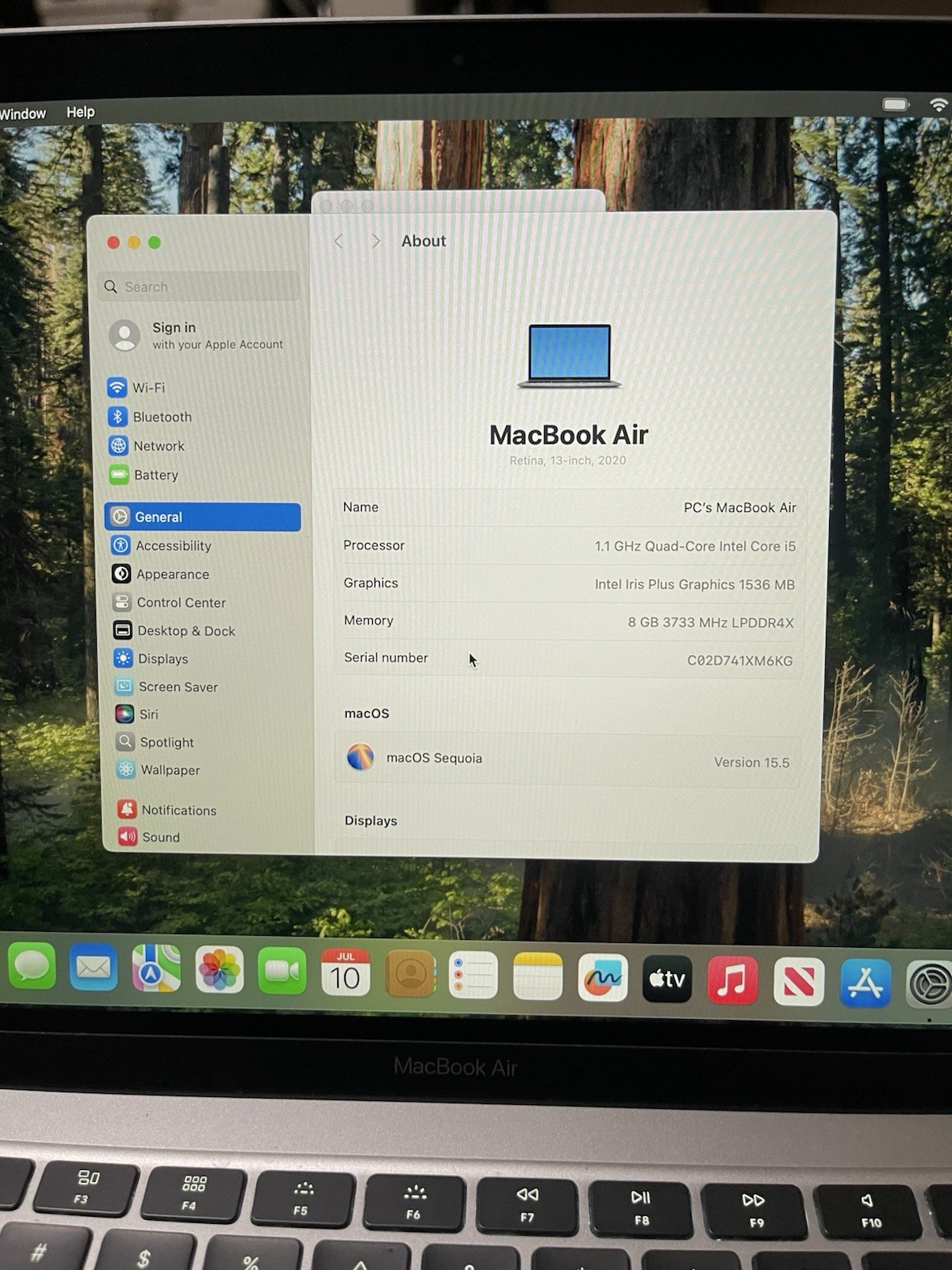The height and width of the screenshot is (1270, 952).
Task: Click Version 15.5 text
Action: pyautogui.click(x=751, y=762)
